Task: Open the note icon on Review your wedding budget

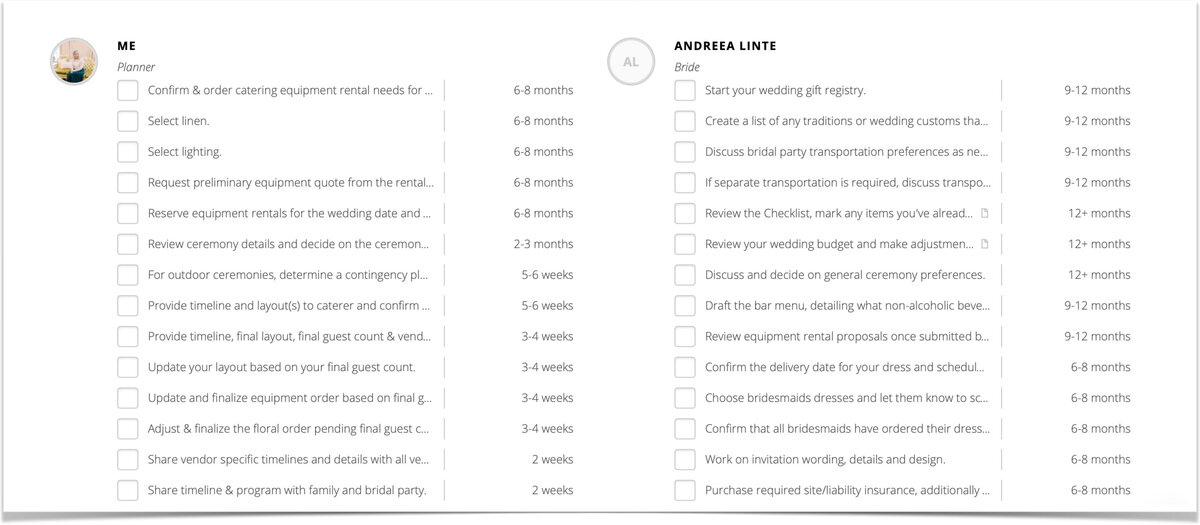Action: click(x=985, y=244)
